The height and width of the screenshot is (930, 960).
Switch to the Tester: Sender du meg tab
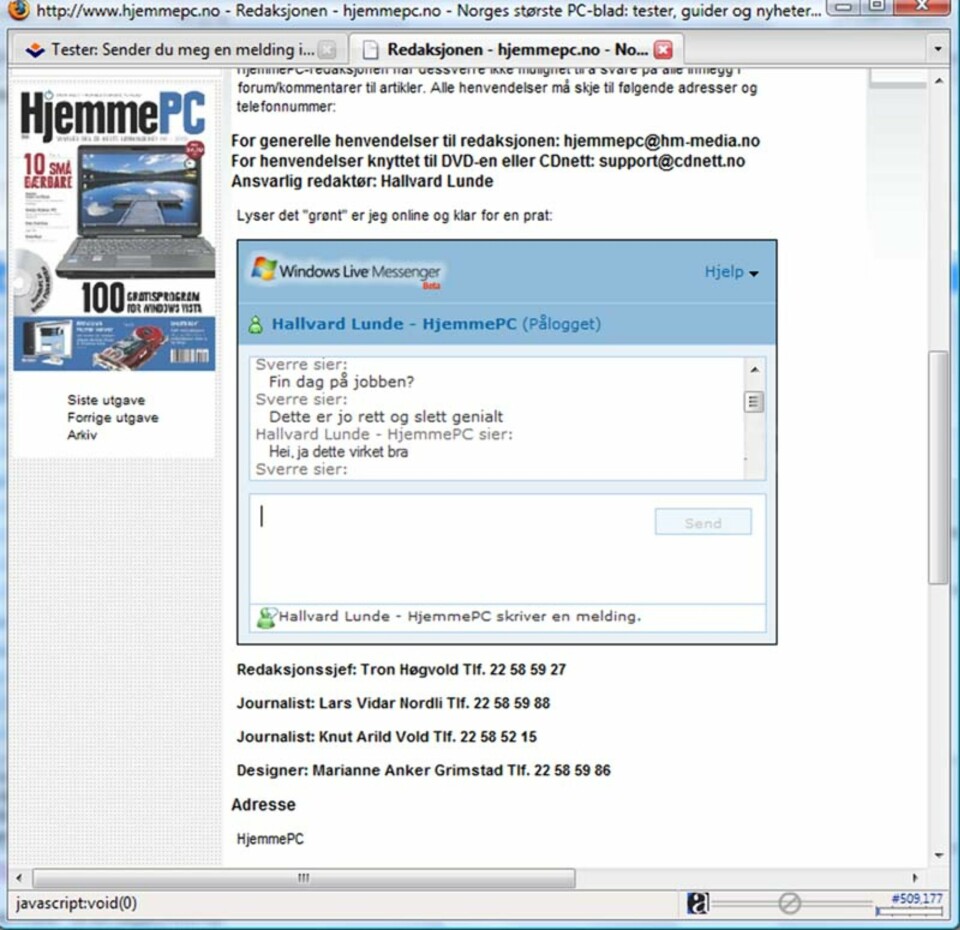tap(179, 49)
